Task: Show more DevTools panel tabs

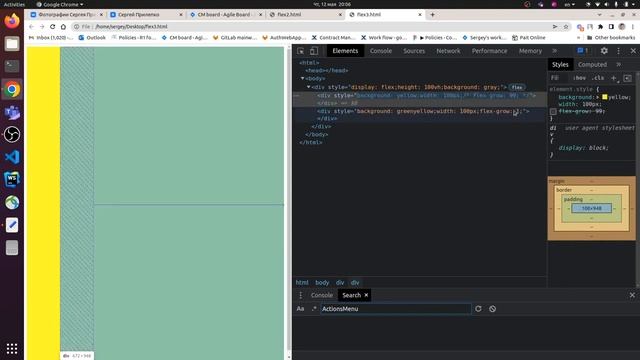Action: (555, 51)
